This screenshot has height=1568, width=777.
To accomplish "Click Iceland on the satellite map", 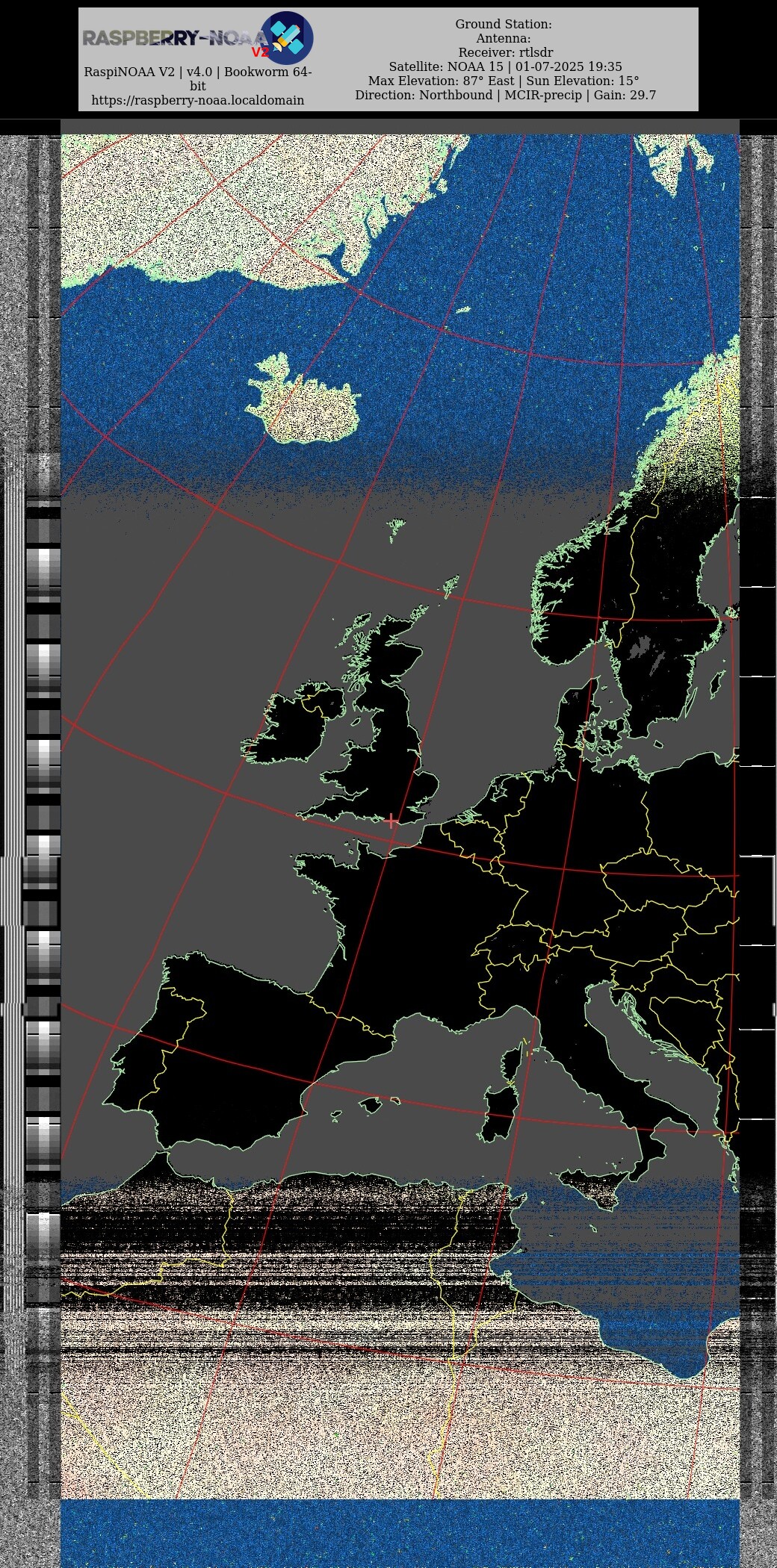I will (303, 399).
